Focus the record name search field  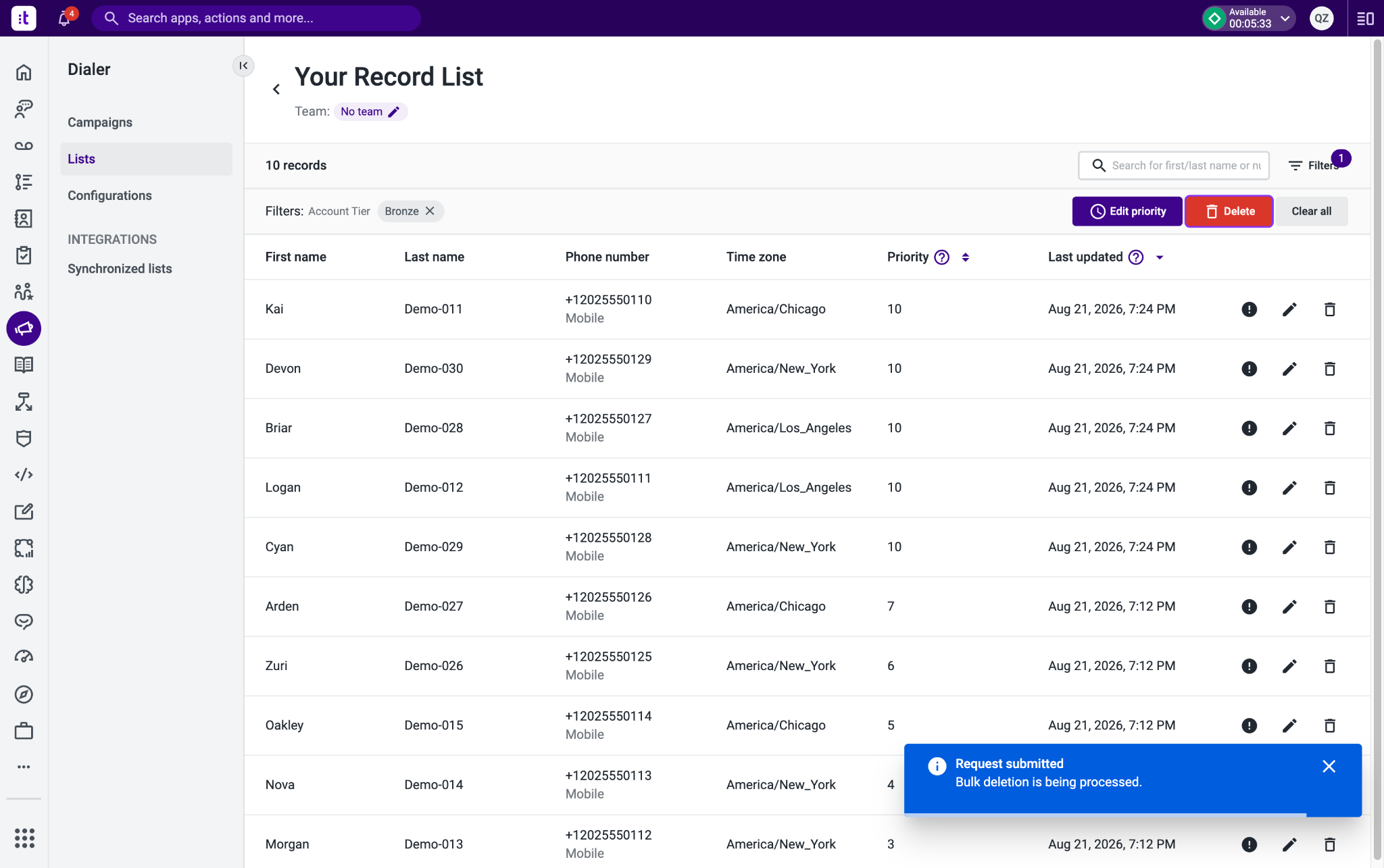tap(1174, 165)
